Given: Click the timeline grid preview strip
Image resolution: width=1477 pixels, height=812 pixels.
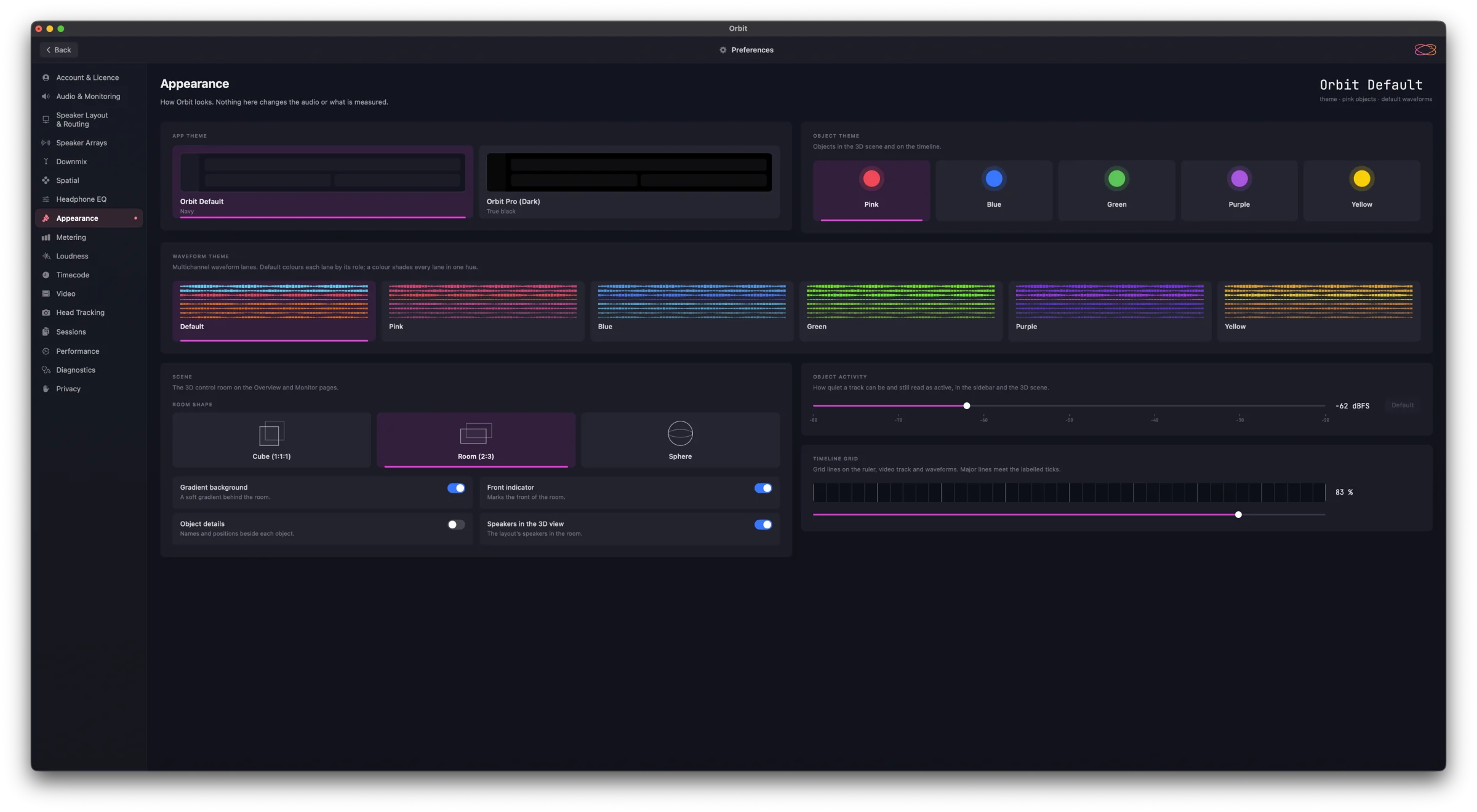Looking at the screenshot, I should point(1069,492).
